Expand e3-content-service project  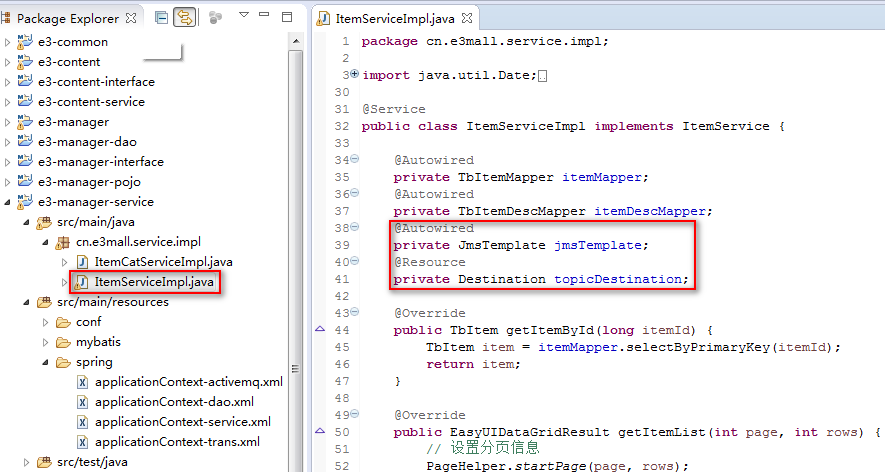coord(7,102)
